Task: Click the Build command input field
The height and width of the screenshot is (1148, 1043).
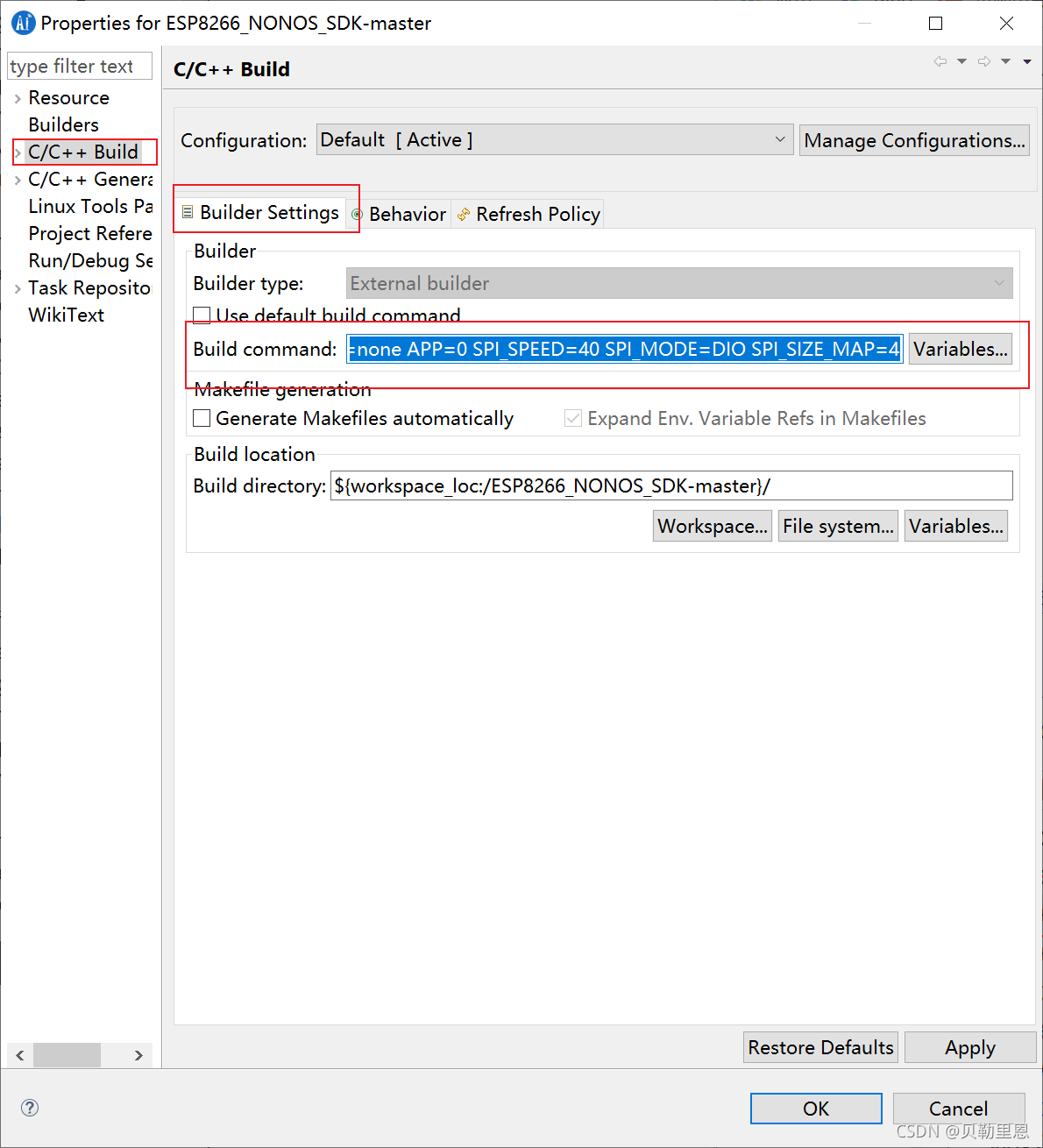Action: (625, 349)
